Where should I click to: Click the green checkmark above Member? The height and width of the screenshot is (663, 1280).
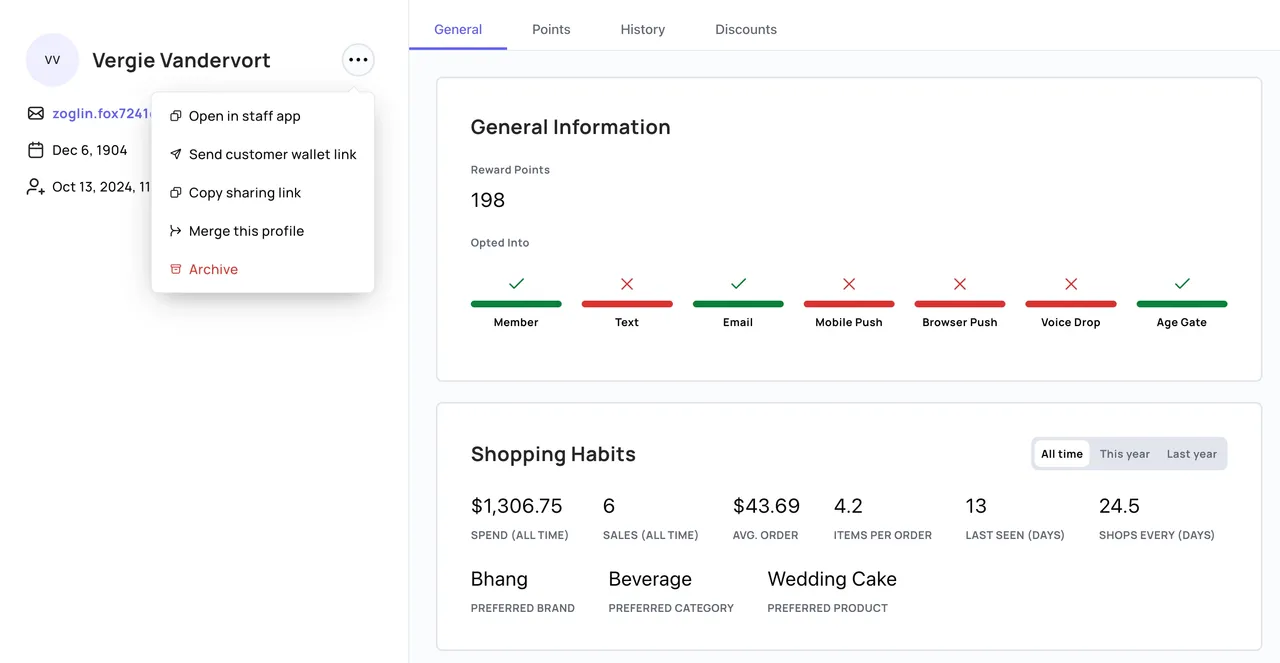516,284
